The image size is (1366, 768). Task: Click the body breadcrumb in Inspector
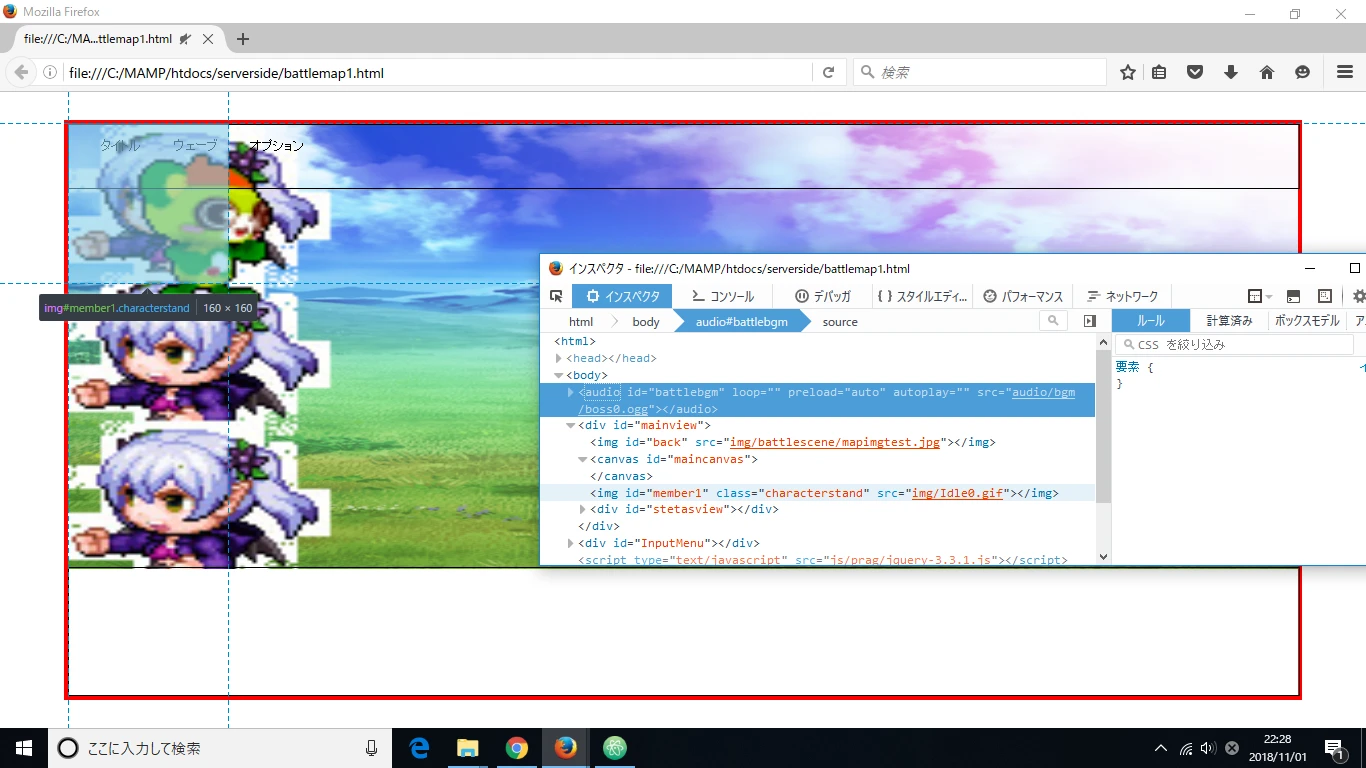click(645, 321)
